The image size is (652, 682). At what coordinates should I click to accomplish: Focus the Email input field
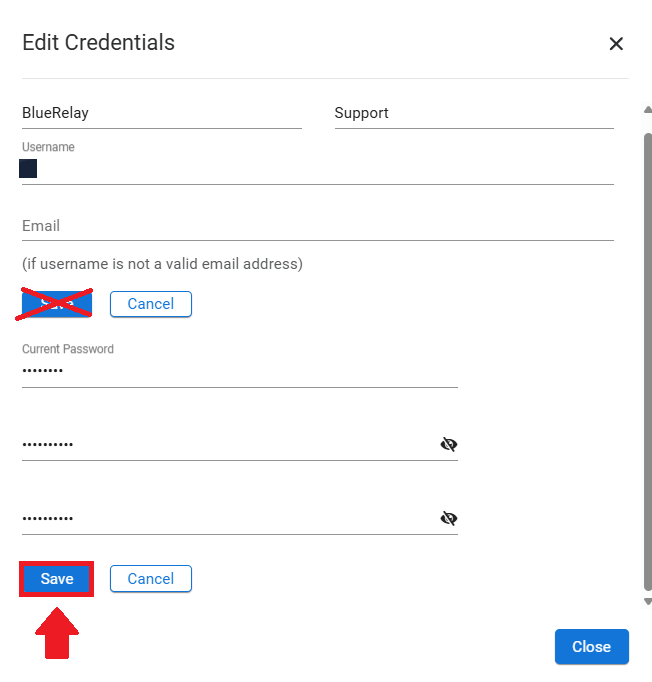point(318,226)
